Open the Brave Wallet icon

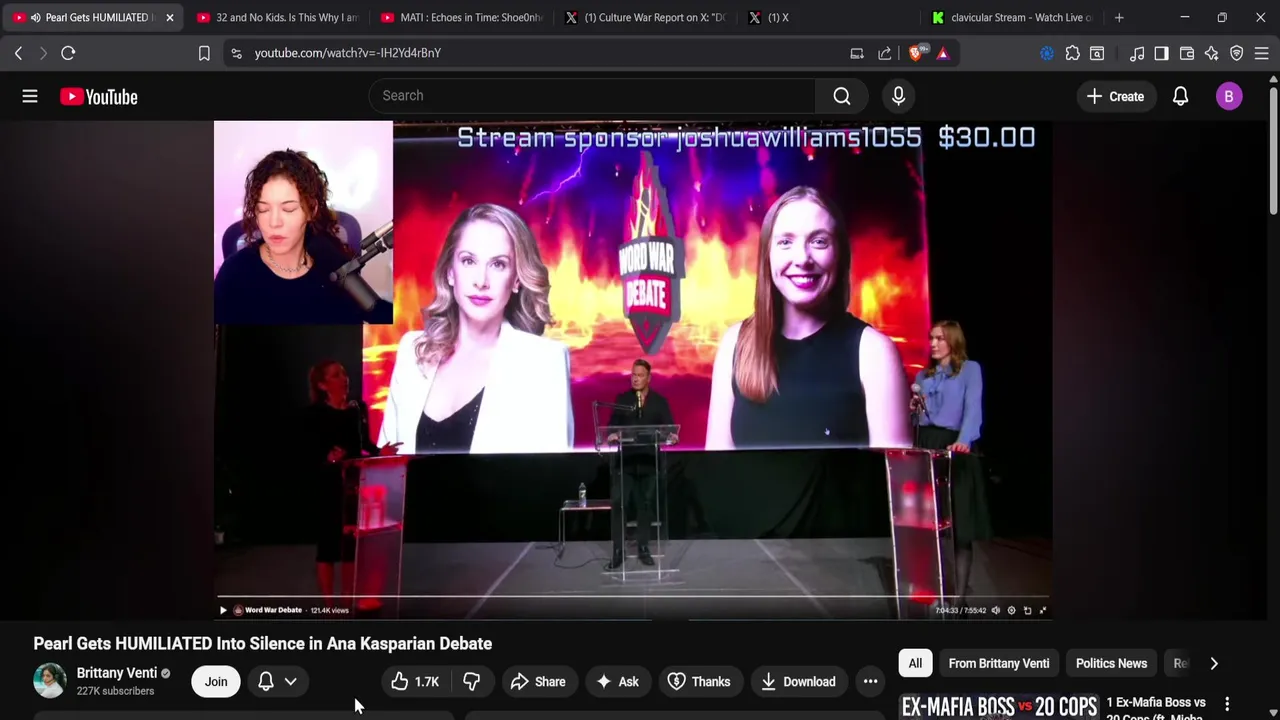click(x=1187, y=53)
